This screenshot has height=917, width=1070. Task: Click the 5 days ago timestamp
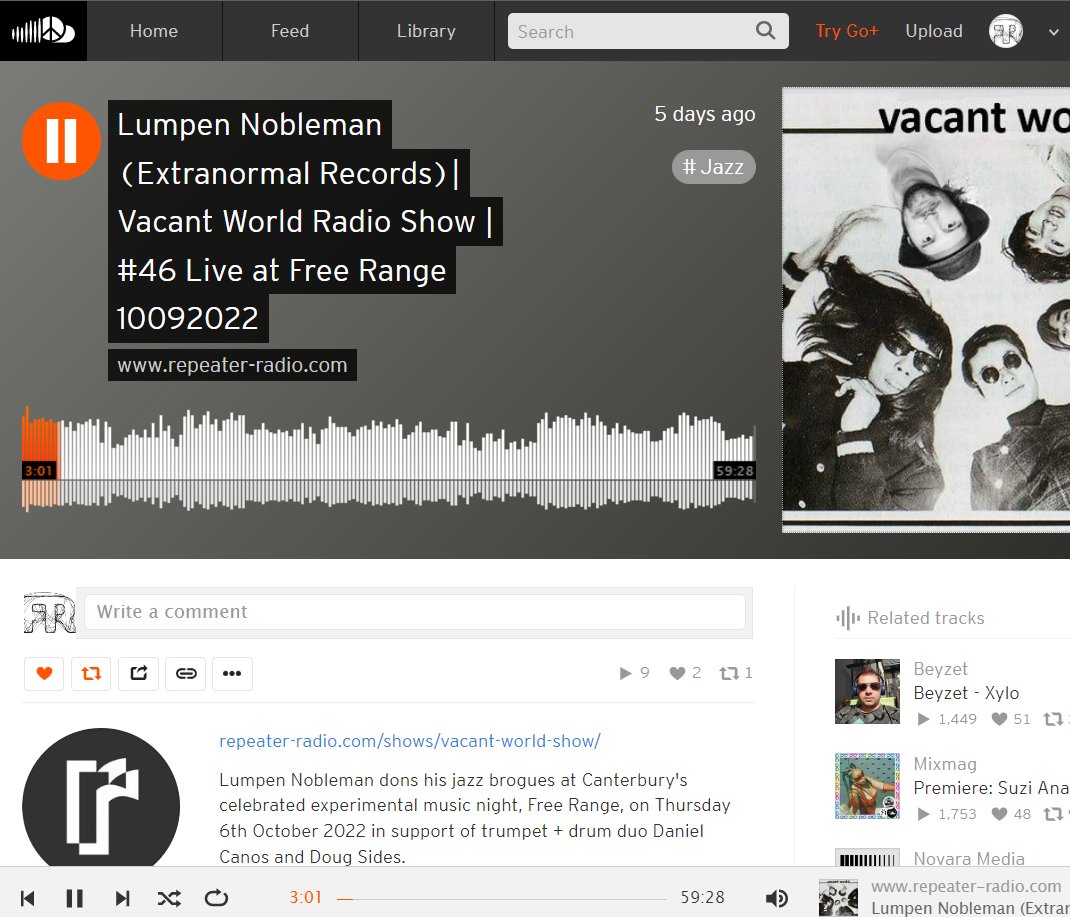704,114
